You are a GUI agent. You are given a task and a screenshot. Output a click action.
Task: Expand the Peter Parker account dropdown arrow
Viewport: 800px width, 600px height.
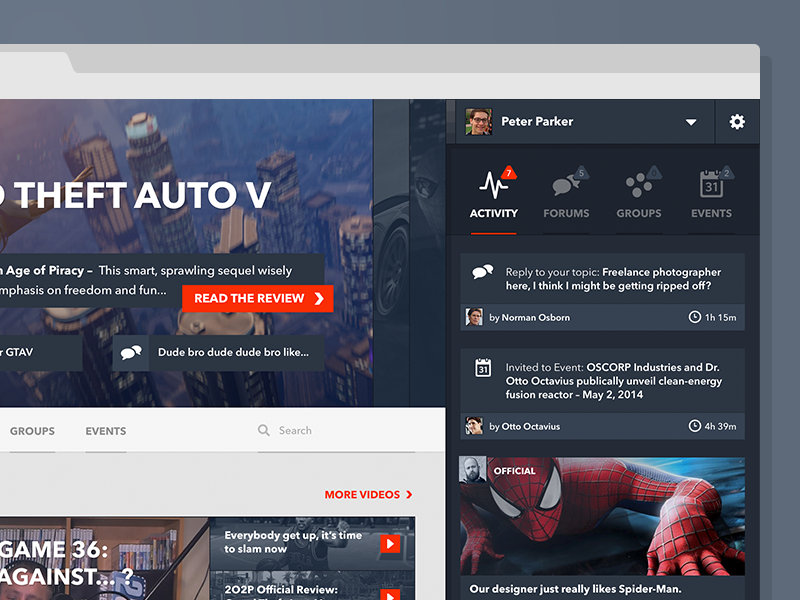click(x=691, y=122)
